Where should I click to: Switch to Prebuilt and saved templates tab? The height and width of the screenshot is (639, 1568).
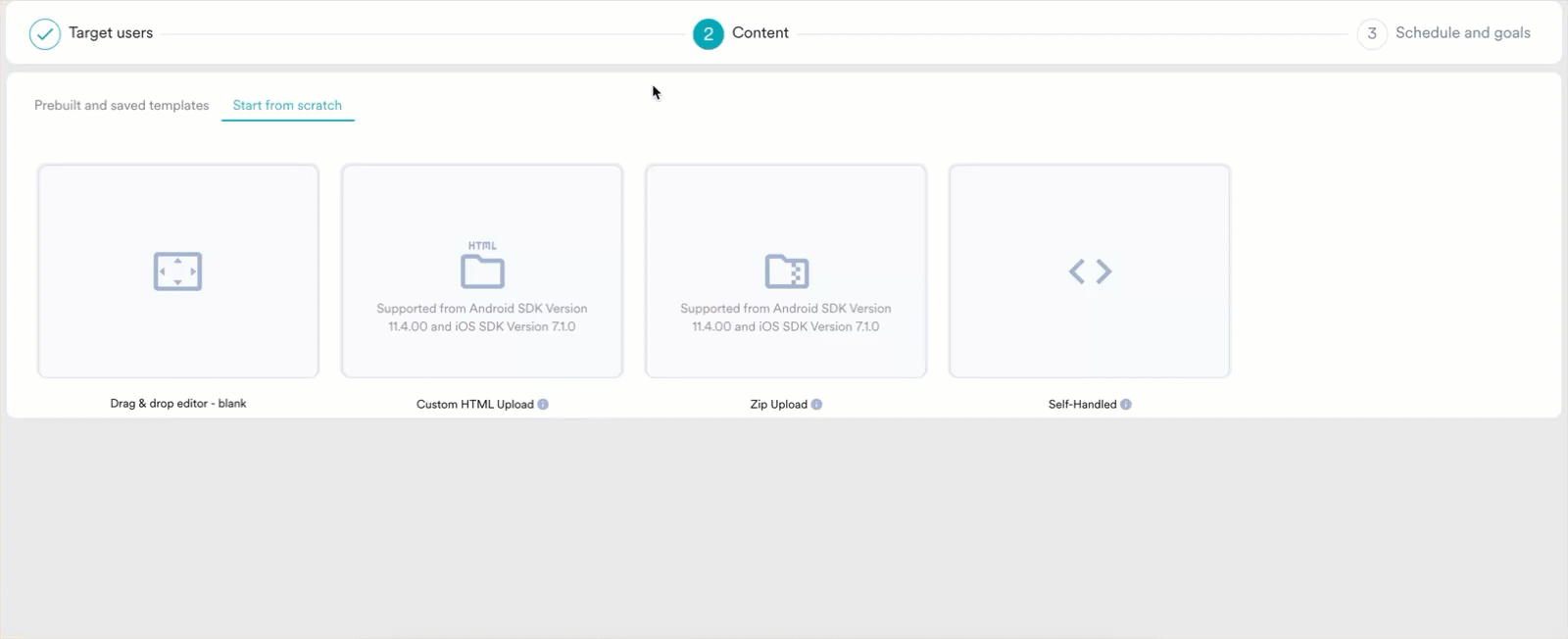click(122, 106)
